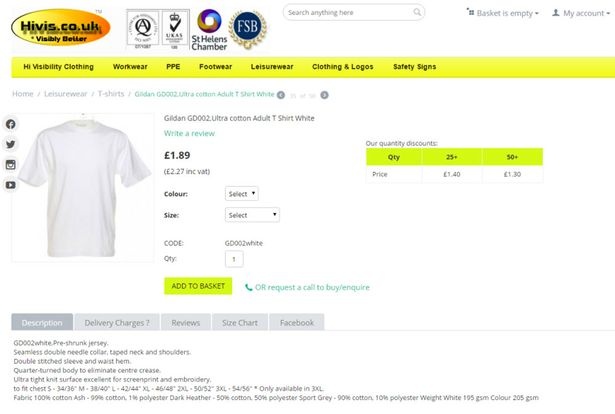Go to next product arrow
This screenshot has width=615, height=414.
pos(324,95)
